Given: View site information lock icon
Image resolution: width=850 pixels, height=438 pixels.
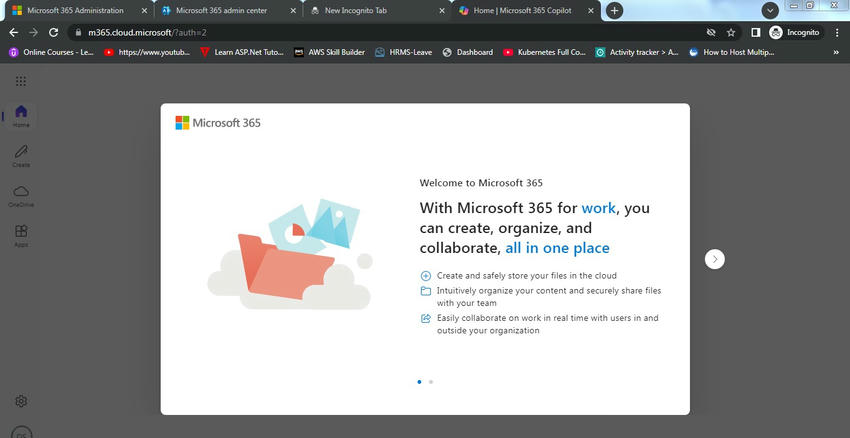Looking at the screenshot, I should [x=79, y=33].
